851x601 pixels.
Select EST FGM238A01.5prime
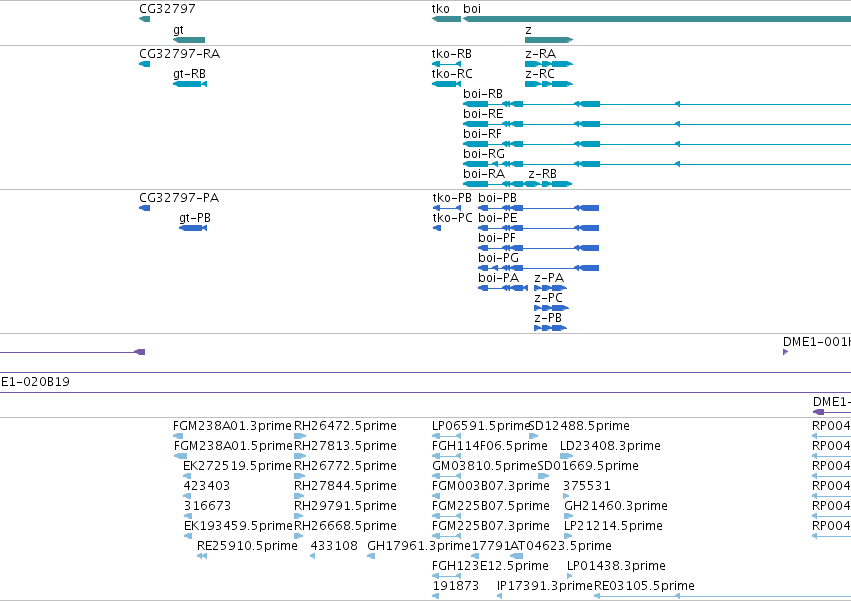233,446
